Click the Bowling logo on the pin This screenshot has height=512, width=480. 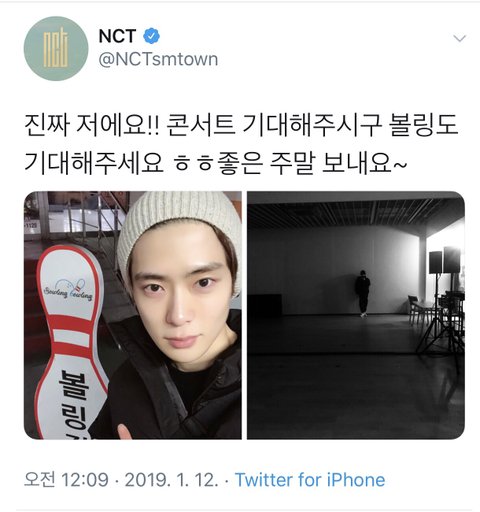point(68,289)
